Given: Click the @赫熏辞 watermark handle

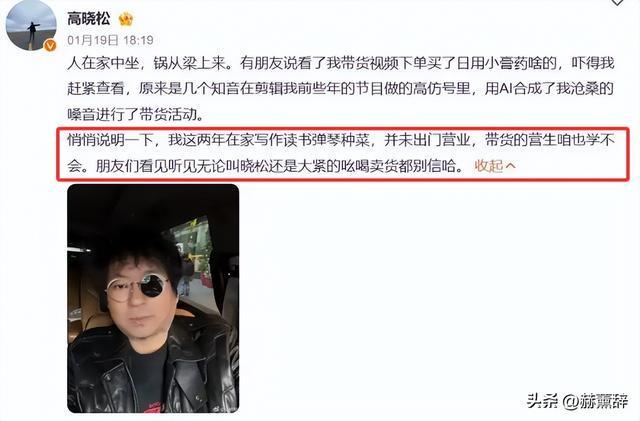Looking at the screenshot, I should pyautogui.click(x=596, y=401).
